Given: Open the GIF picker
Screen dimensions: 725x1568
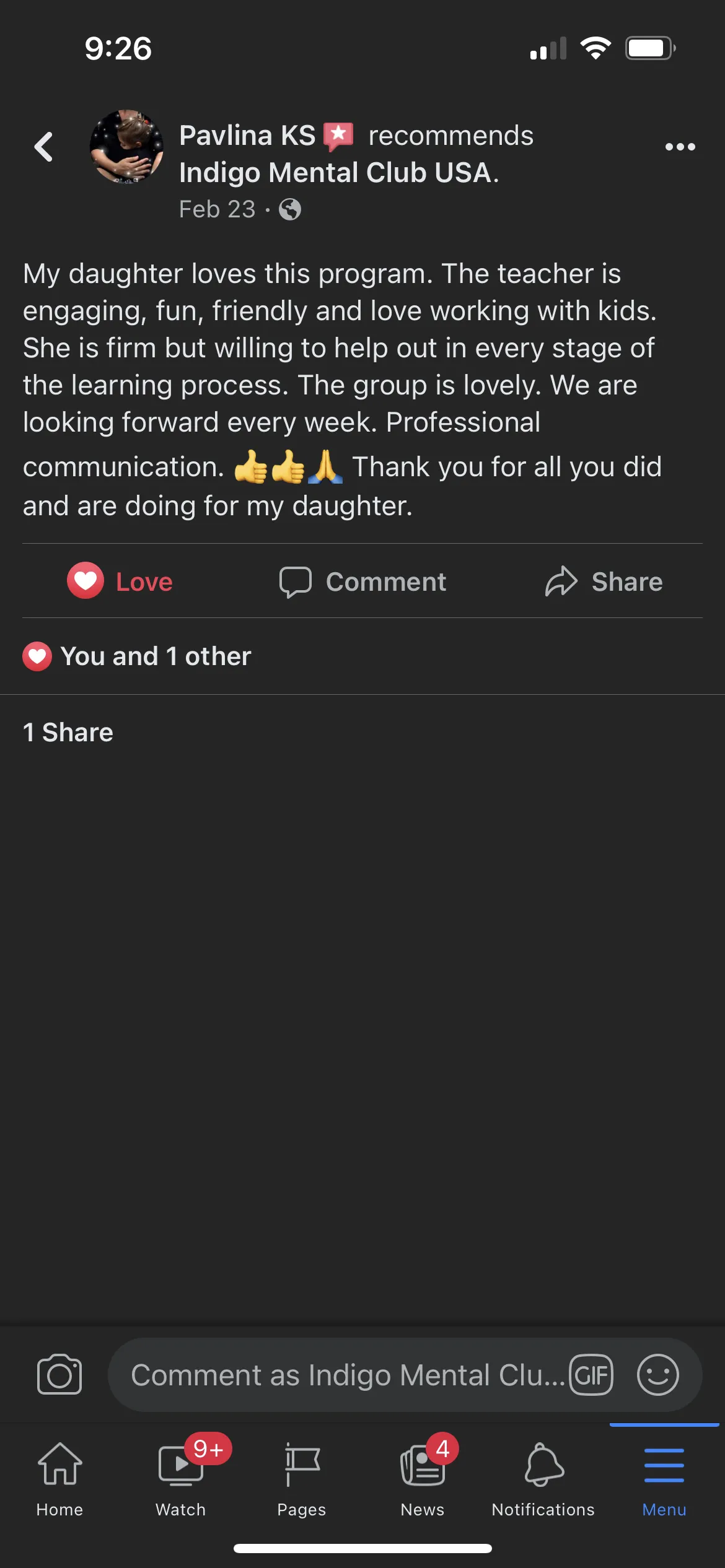Looking at the screenshot, I should click(x=591, y=1375).
